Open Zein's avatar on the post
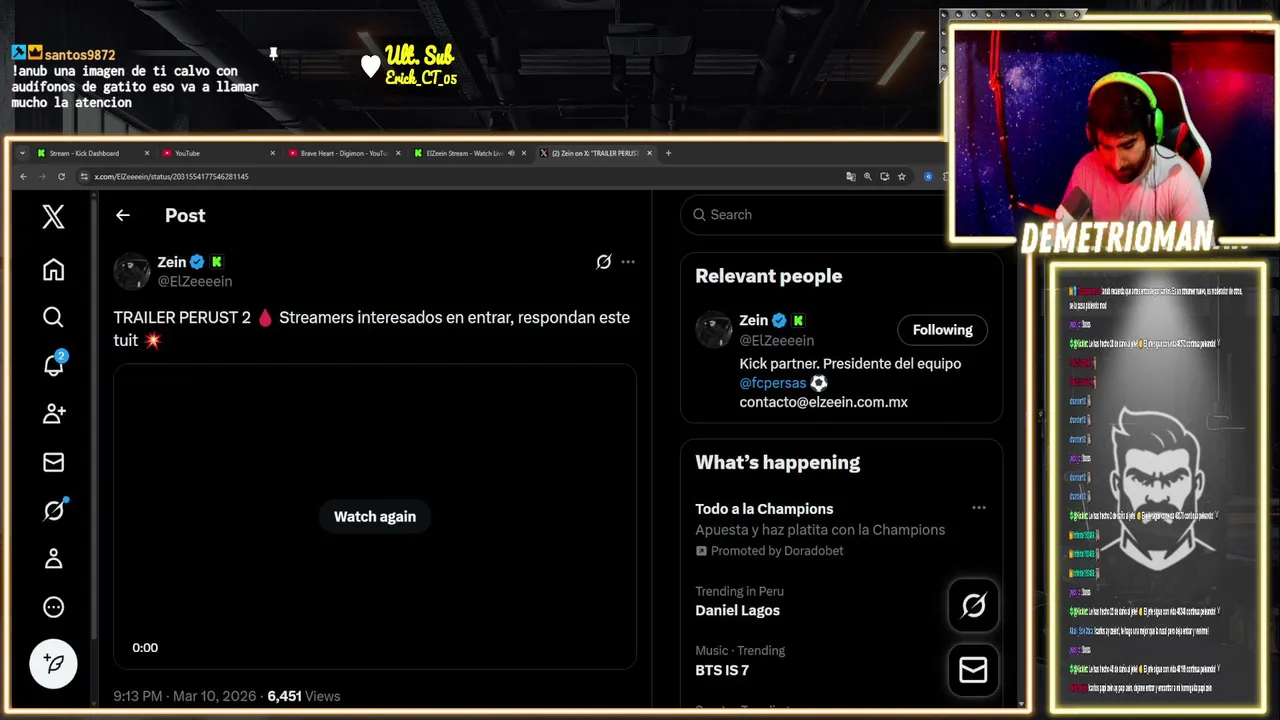The width and height of the screenshot is (1280, 720). pos(132,272)
